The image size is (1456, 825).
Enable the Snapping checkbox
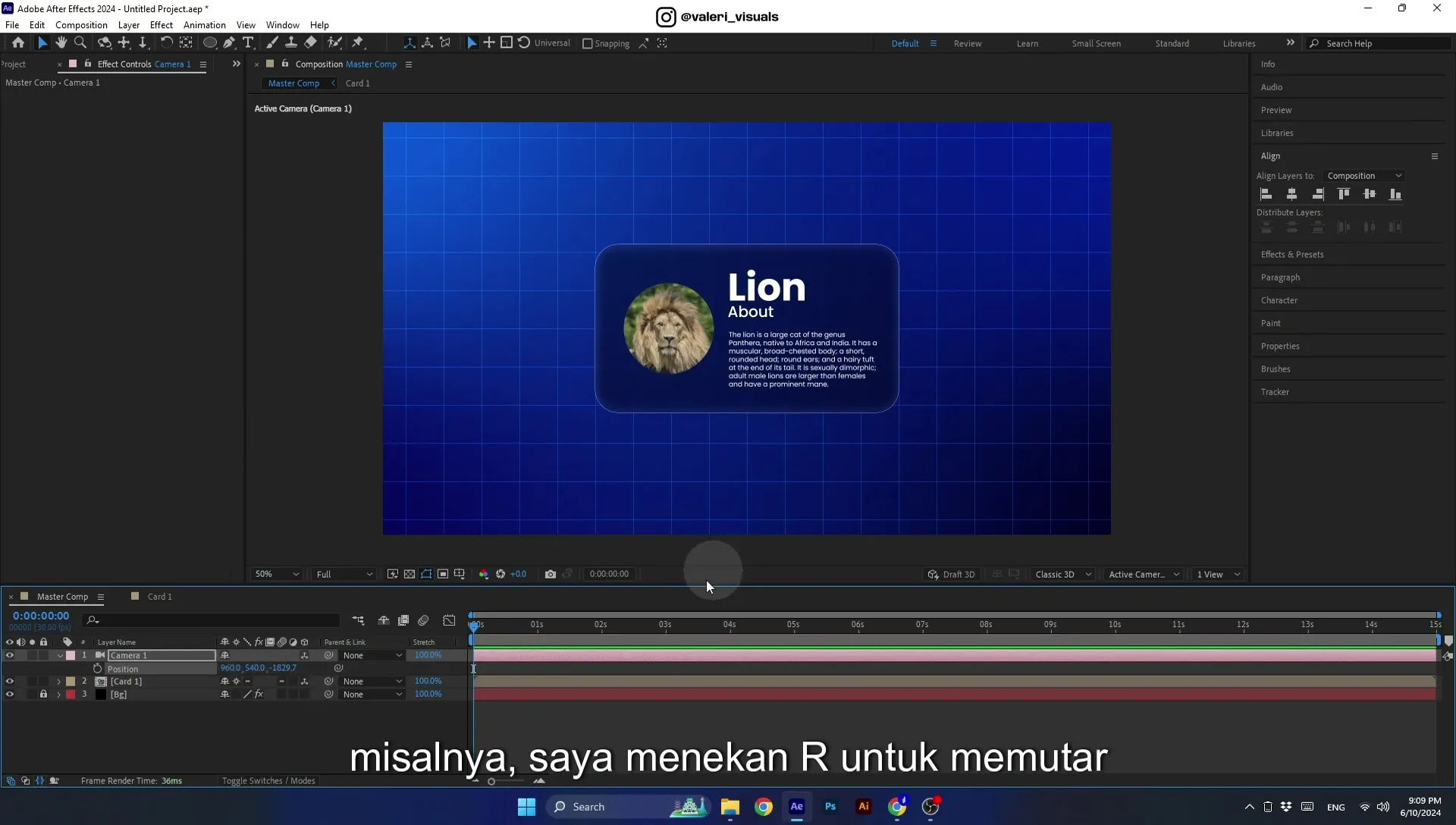click(587, 44)
